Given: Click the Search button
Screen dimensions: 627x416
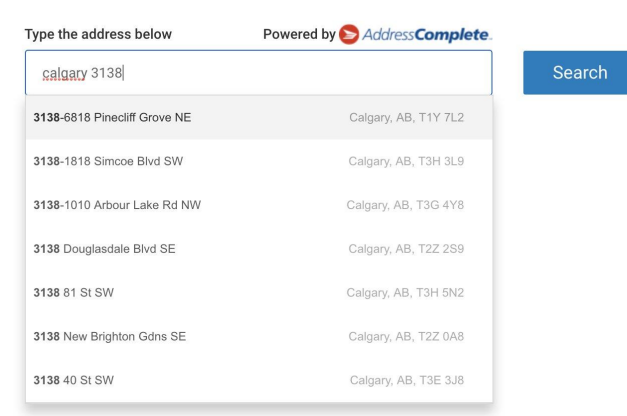Looking at the screenshot, I should point(576,72).
